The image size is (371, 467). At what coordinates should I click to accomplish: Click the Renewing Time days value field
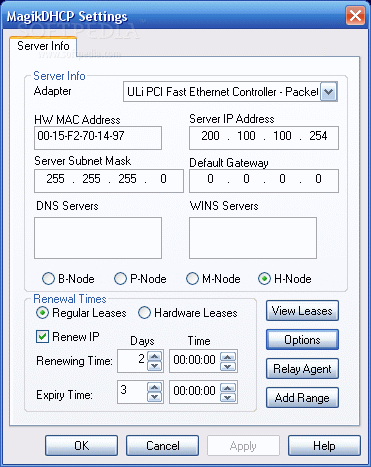133,361
